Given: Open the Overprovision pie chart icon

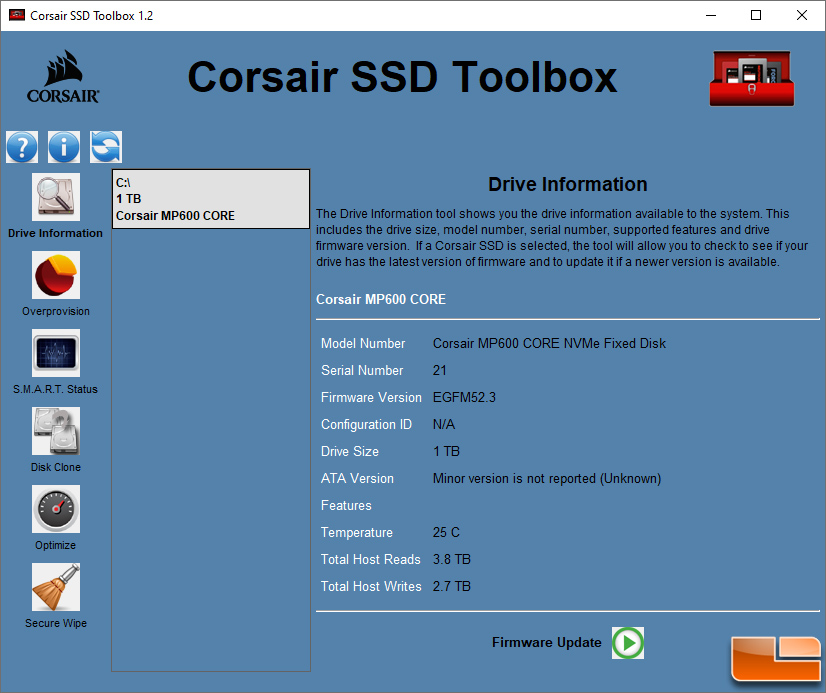Looking at the screenshot, I should click(x=56, y=275).
